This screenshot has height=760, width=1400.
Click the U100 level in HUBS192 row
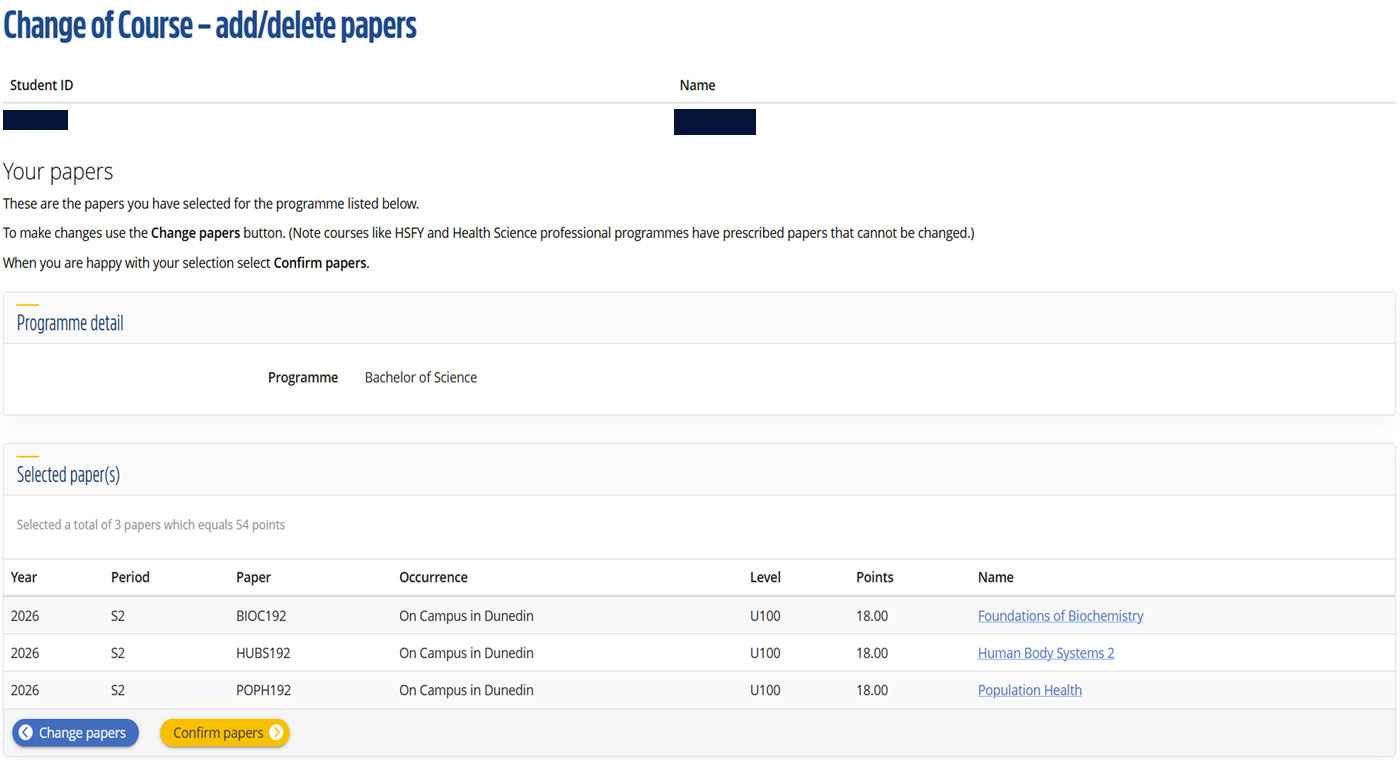point(765,653)
